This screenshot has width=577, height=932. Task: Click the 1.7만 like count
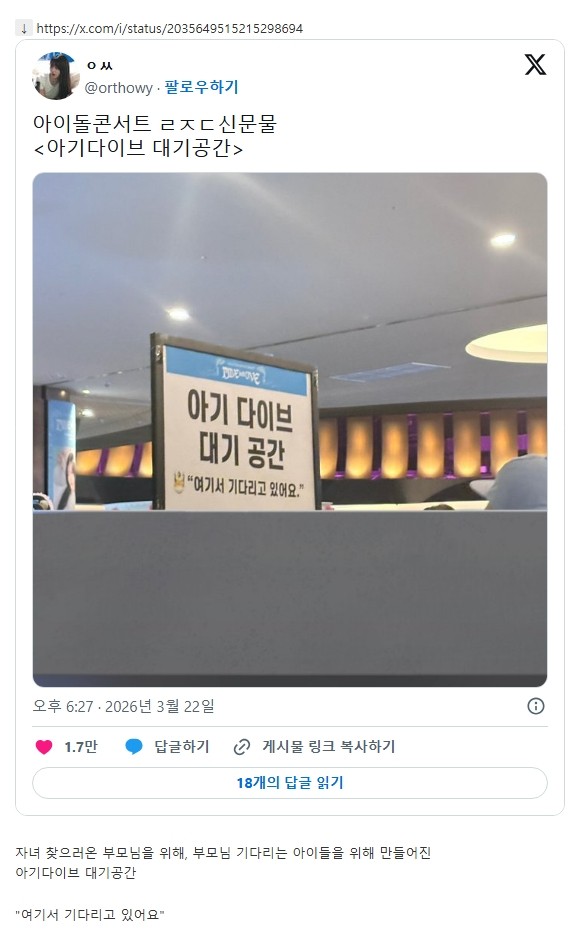tap(81, 747)
